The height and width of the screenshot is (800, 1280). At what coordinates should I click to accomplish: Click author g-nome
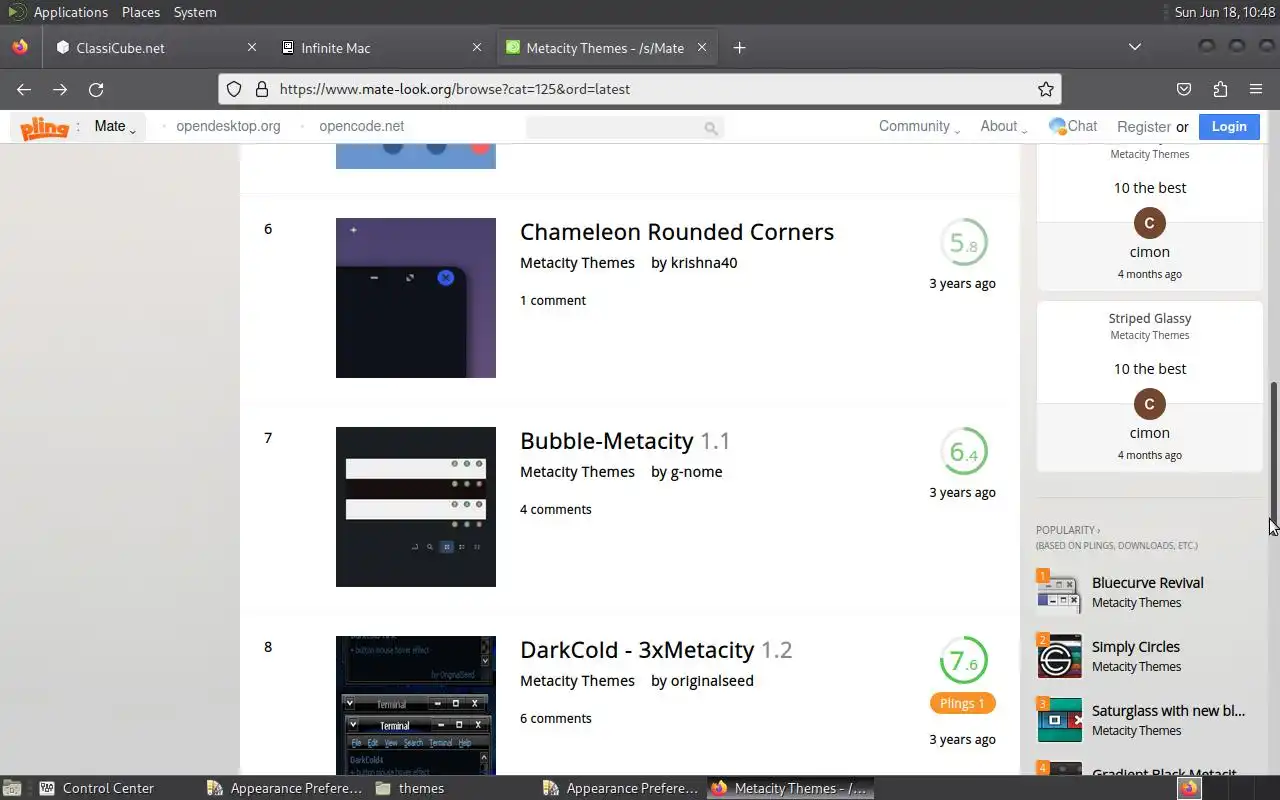click(x=696, y=472)
